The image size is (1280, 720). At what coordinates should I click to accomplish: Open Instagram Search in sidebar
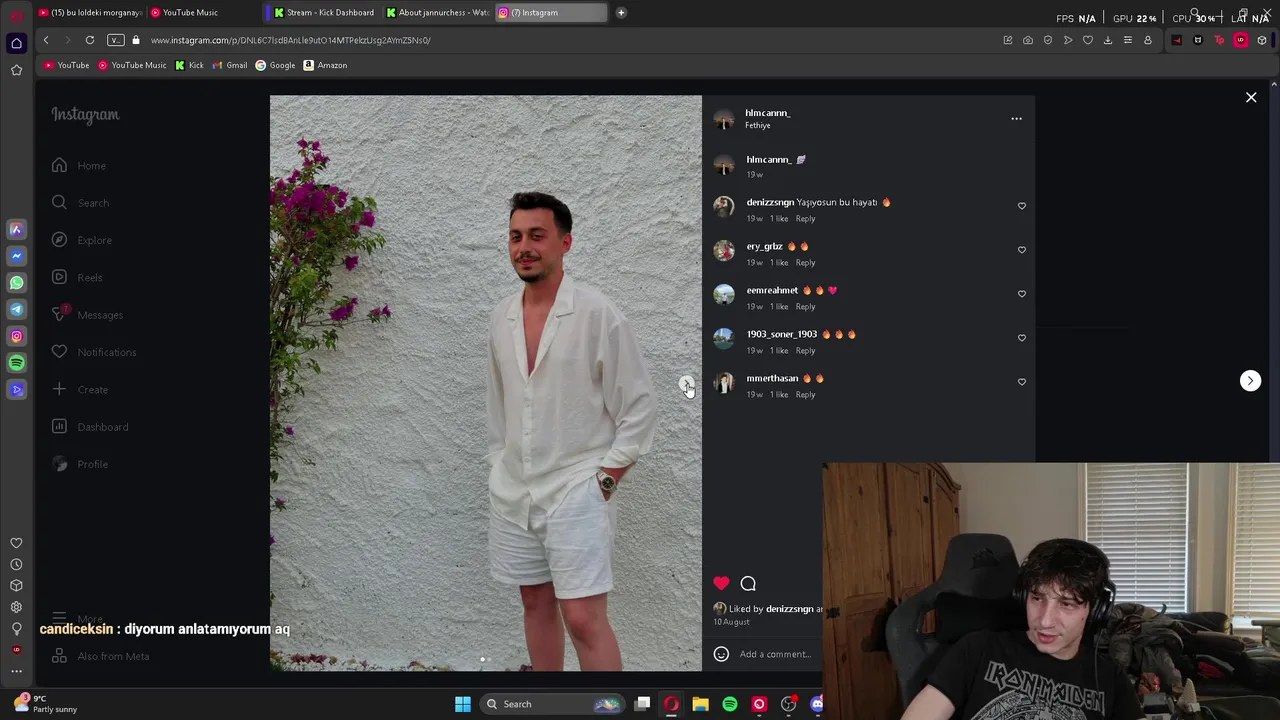pyautogui.click(x=80, y=203)
